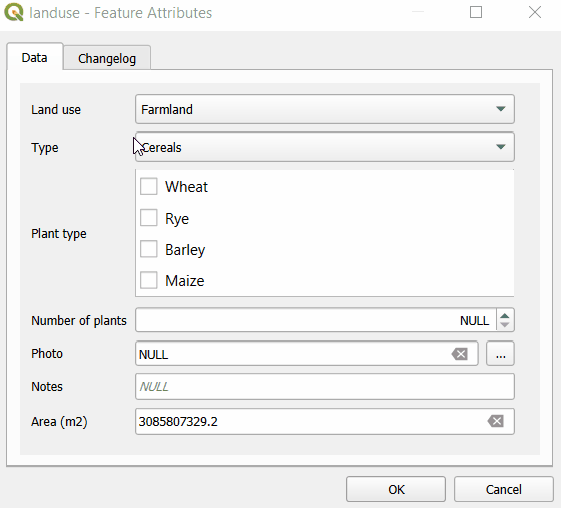
Task: Close the Feature Attributes window
Action: click(x=535, y=12)
